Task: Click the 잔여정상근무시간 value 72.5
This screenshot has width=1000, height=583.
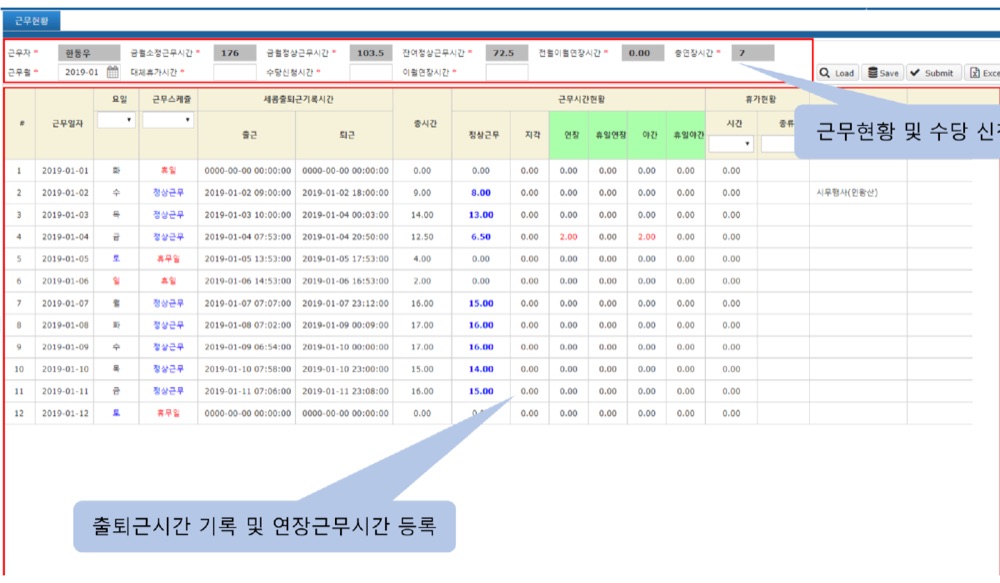Action: [506, 53]
